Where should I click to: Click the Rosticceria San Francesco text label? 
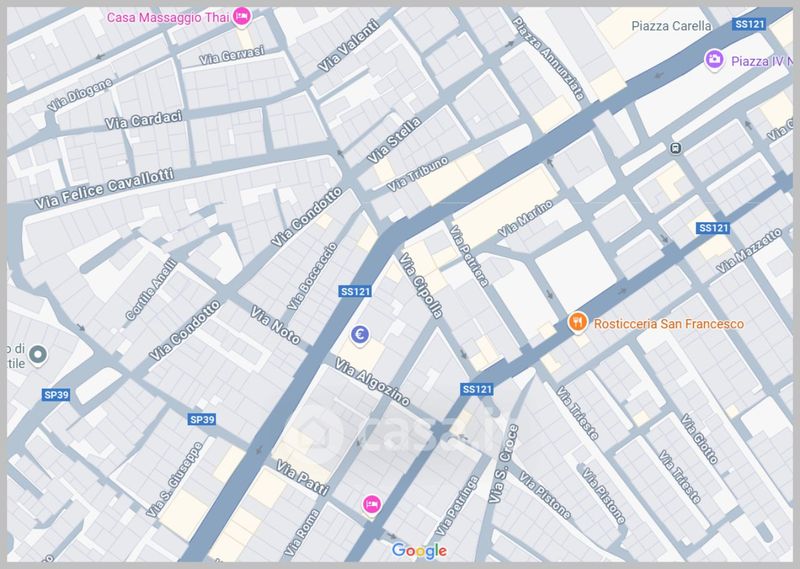668,324
